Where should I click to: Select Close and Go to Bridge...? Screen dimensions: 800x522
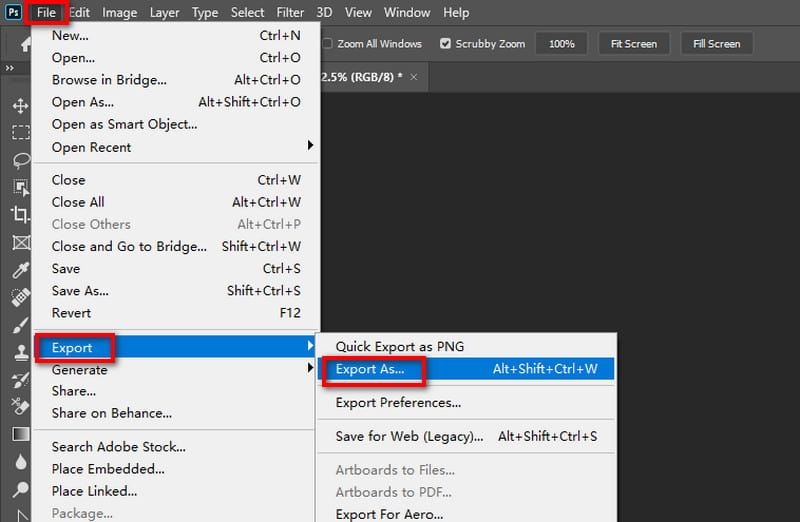click(x=176, y=246)
